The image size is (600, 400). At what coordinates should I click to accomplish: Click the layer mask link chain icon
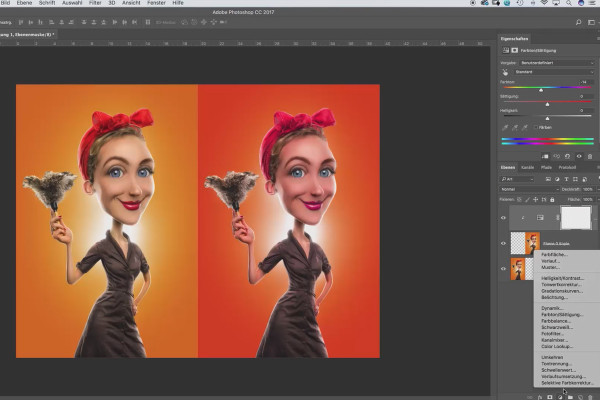pos(558,217)
